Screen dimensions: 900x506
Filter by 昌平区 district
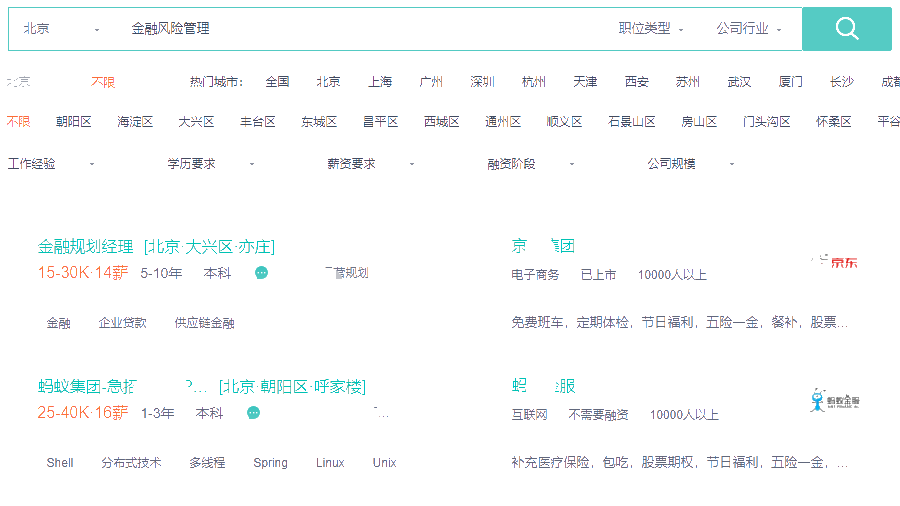(381, 122)
